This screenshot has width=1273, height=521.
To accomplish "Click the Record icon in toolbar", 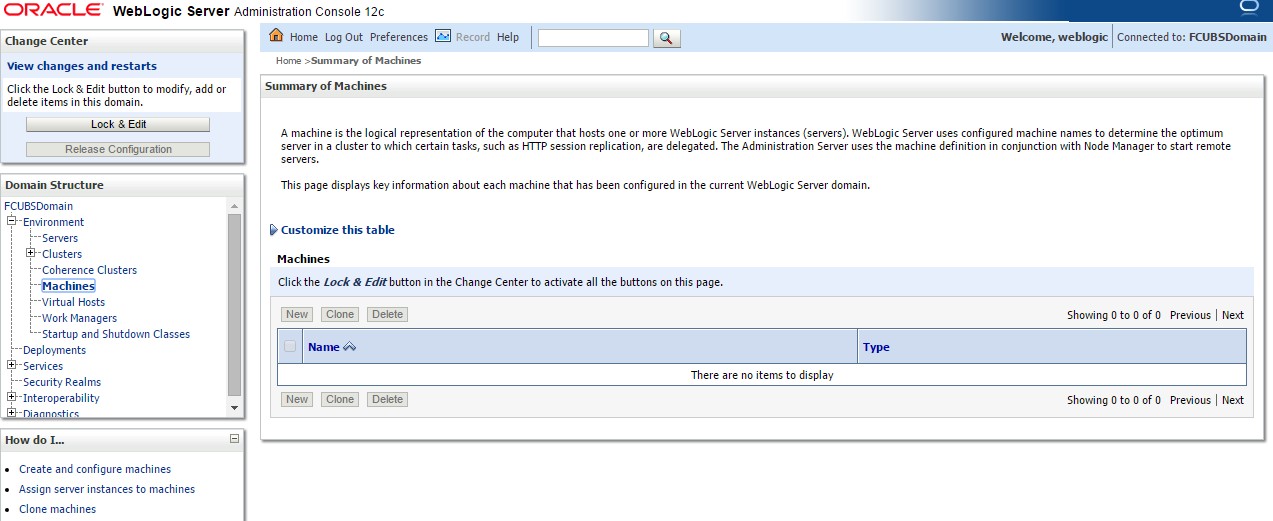I will point(443,36).
